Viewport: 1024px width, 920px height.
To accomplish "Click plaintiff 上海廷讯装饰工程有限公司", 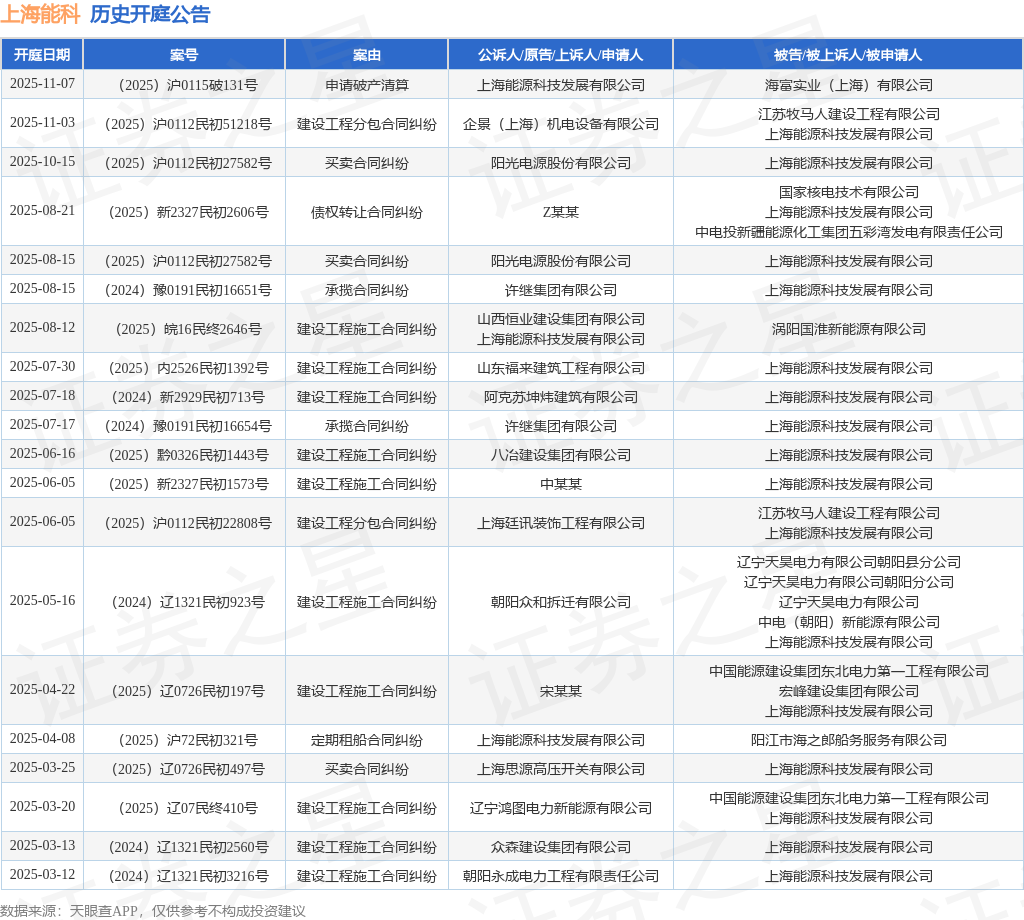I will pyautogui.click(x=560, y=523).
